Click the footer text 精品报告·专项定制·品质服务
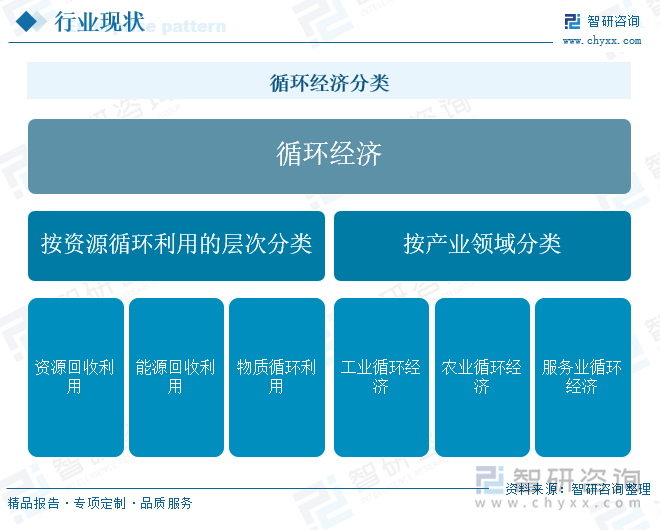Screen dimensions: 660x530 coord(100,503)
